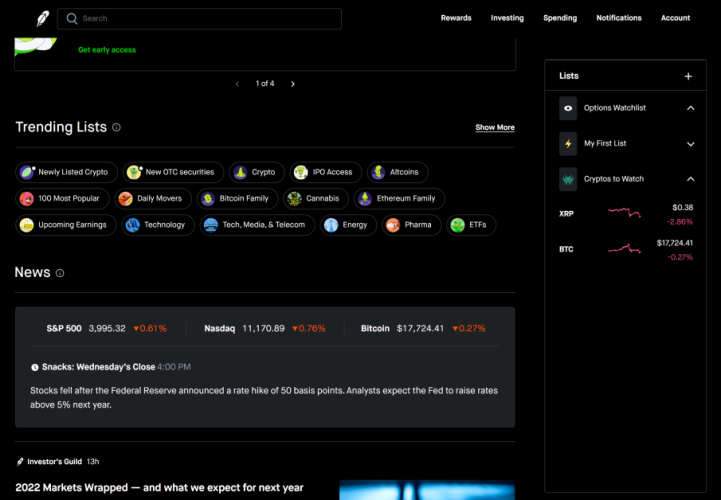721x500 pixels.
Task: Click My First List lightning icon
Action: click(x=568, y=144)
